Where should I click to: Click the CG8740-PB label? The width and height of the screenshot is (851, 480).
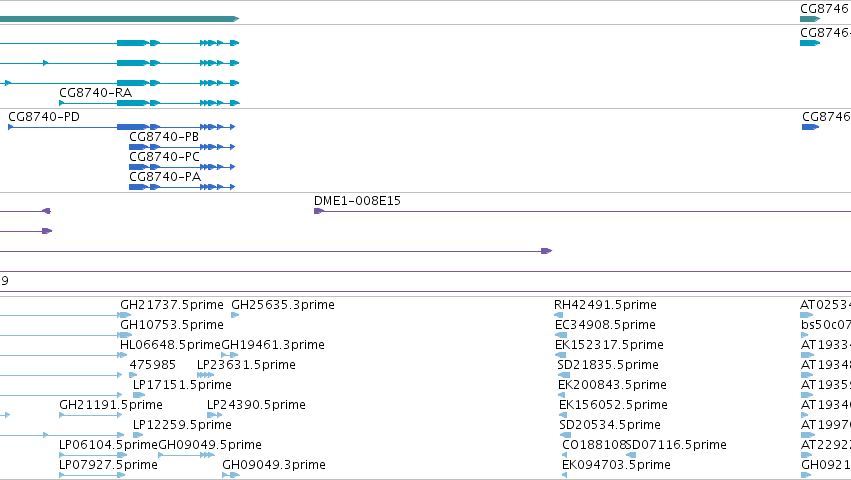pyautogui.click(x=164, y=137)
